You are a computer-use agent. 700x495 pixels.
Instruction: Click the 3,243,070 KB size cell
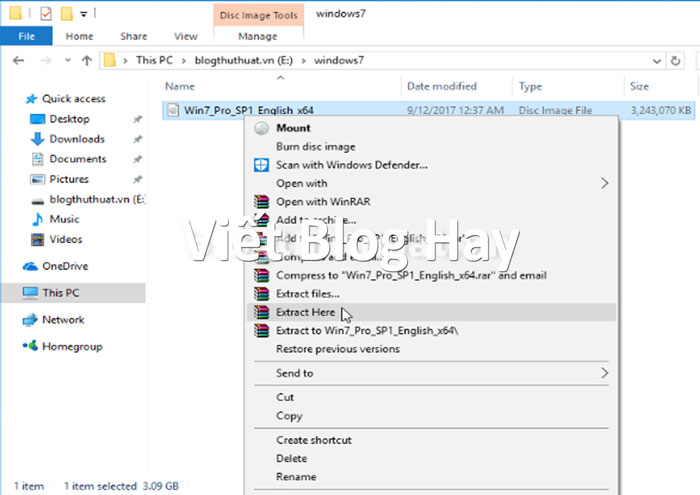661,110
